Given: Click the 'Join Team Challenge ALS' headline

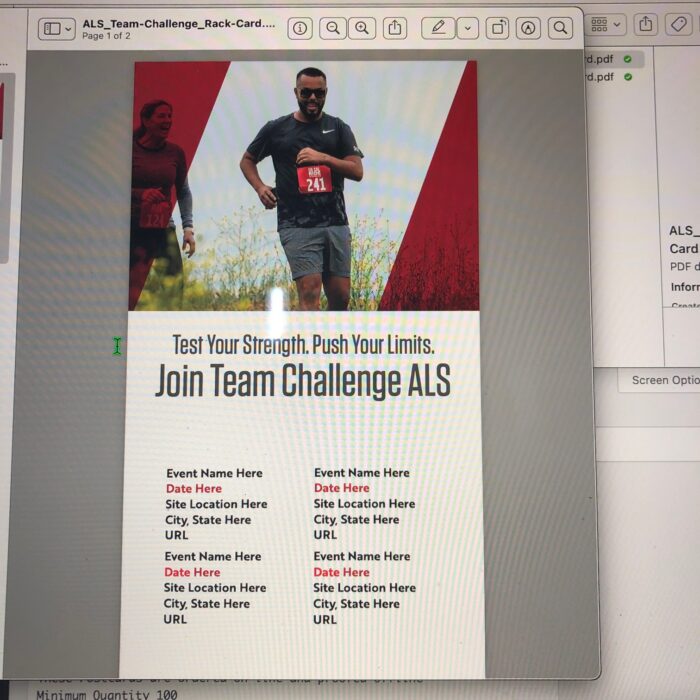Looking at the screenshot, I should pyautogui.click(x=303, y=380).
